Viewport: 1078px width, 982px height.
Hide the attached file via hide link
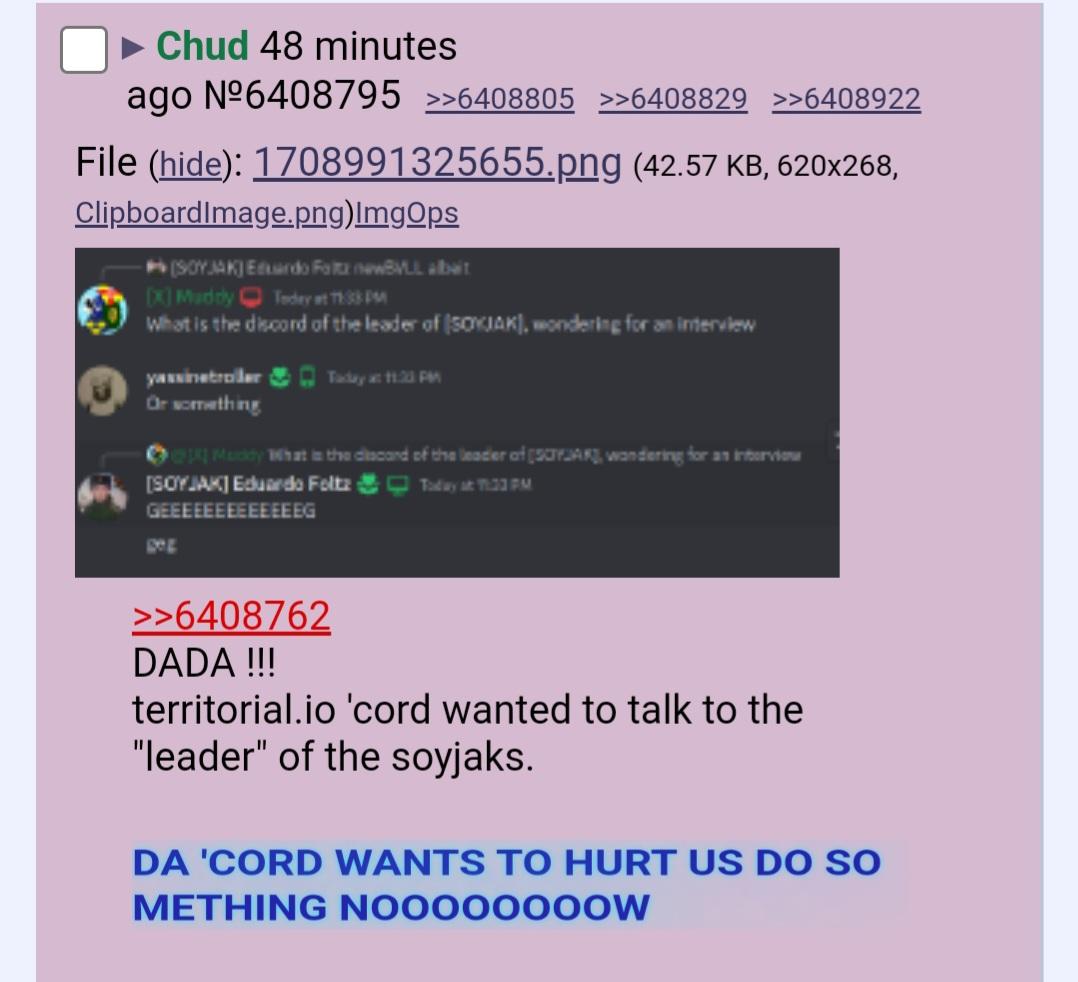[x=190, y=165]
